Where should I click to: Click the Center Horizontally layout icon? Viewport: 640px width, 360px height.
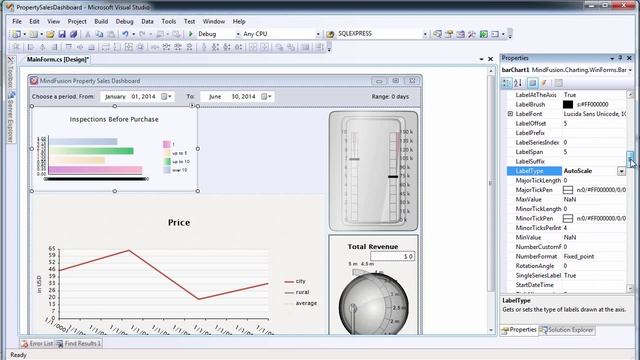(253, 47)
